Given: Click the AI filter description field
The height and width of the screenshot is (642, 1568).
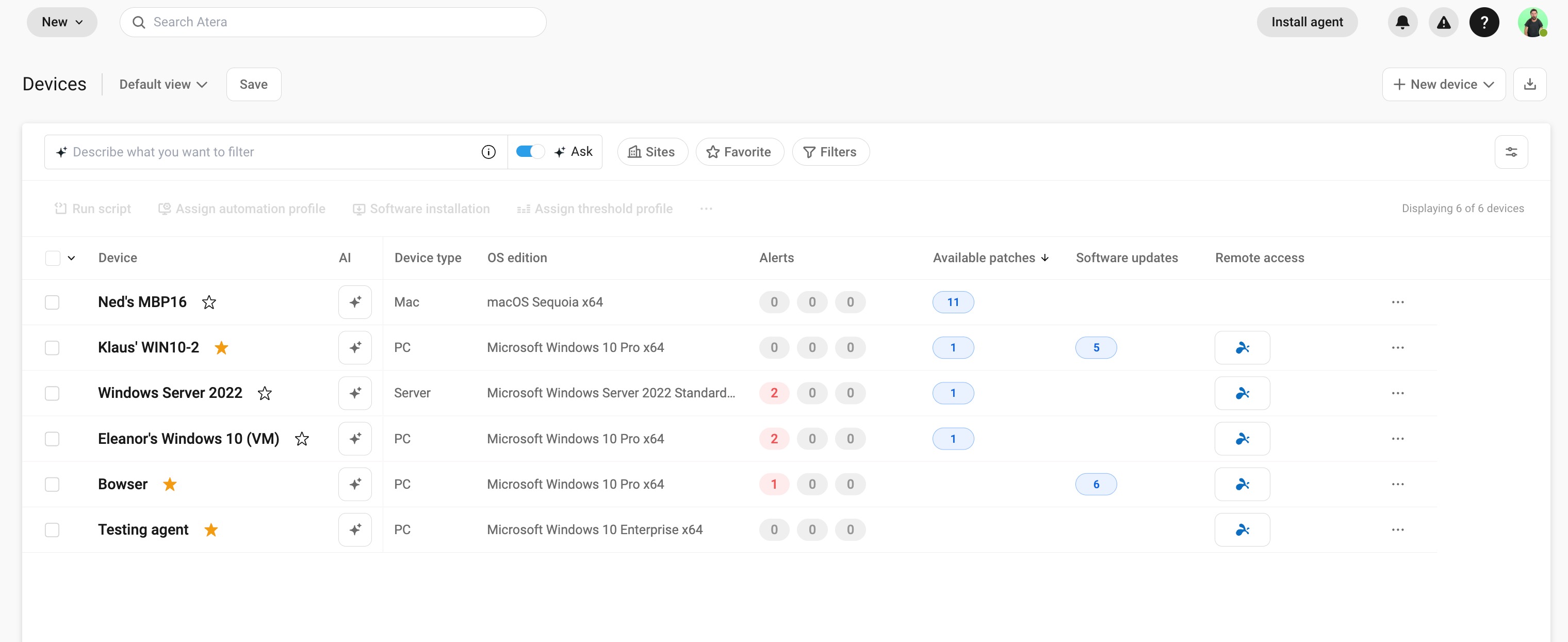Looking at the screenshot, I should click(275, 152).
